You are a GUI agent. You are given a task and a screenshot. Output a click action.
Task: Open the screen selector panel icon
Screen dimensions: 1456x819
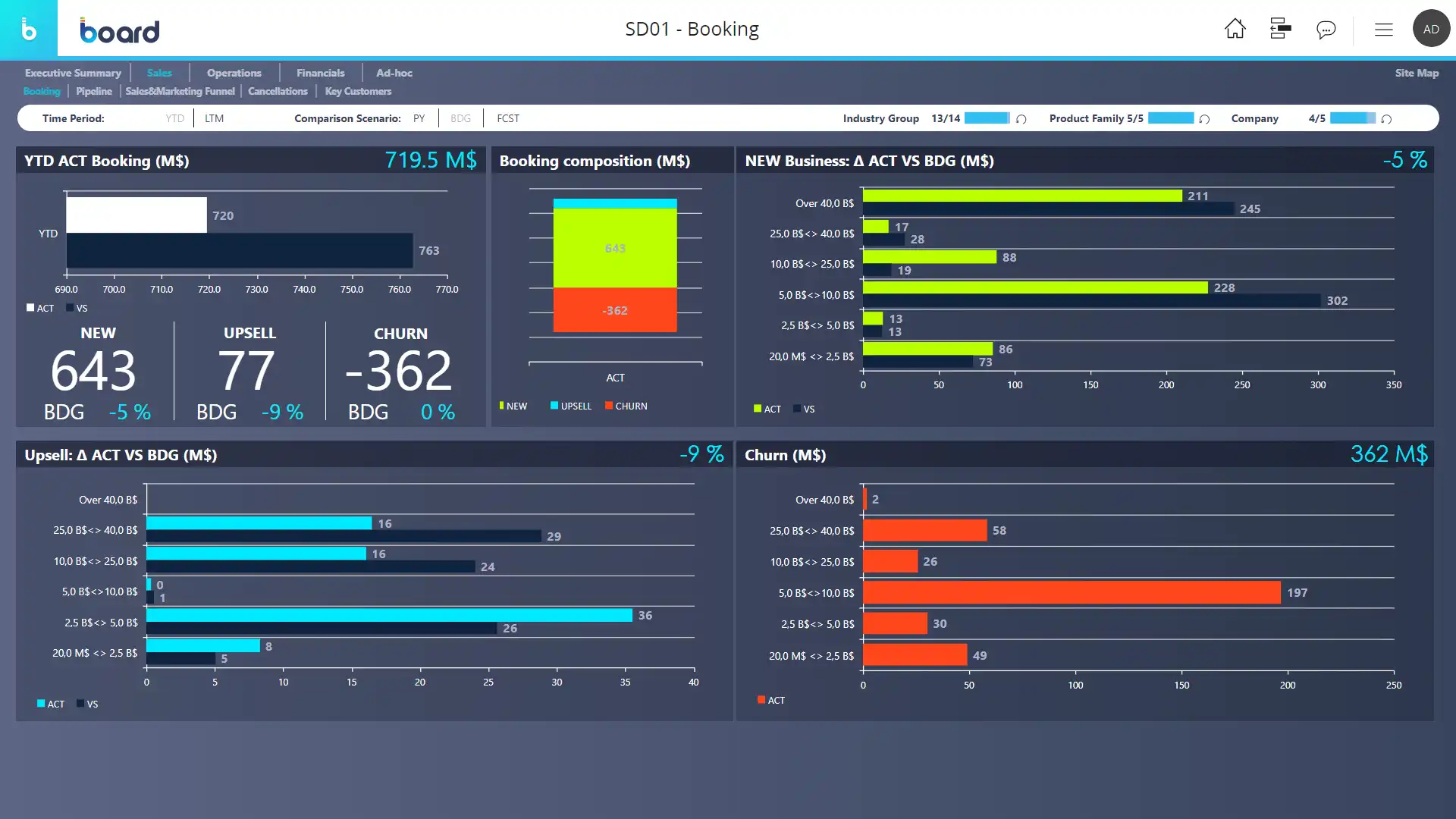[x=1280, y=29]
